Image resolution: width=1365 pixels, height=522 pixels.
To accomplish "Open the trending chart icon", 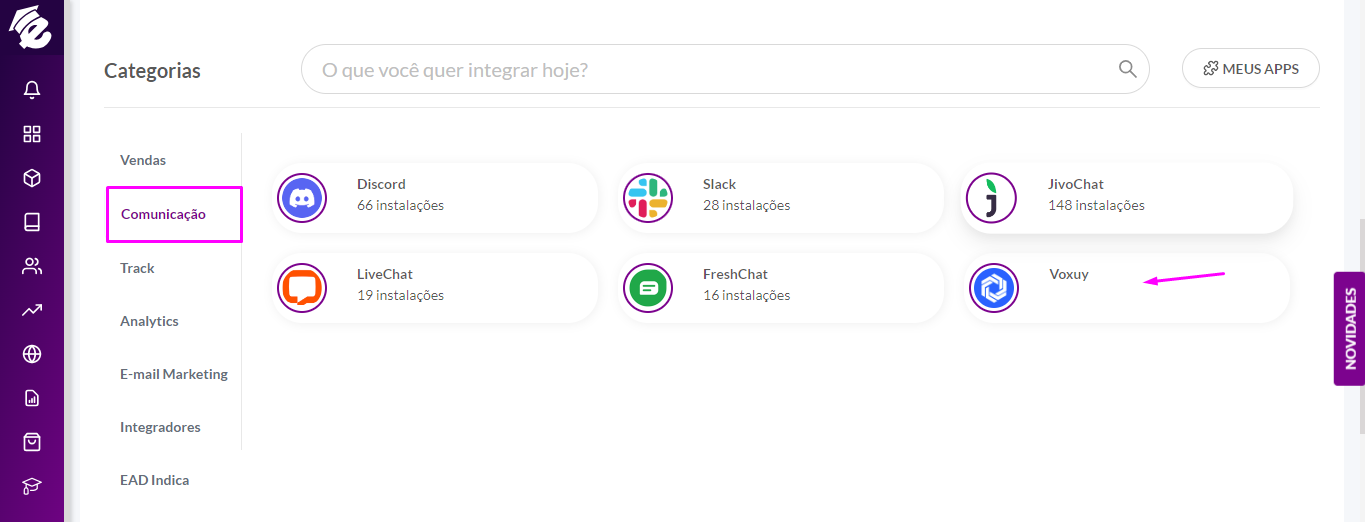I will pyautogui.click(x=32, y=310).
